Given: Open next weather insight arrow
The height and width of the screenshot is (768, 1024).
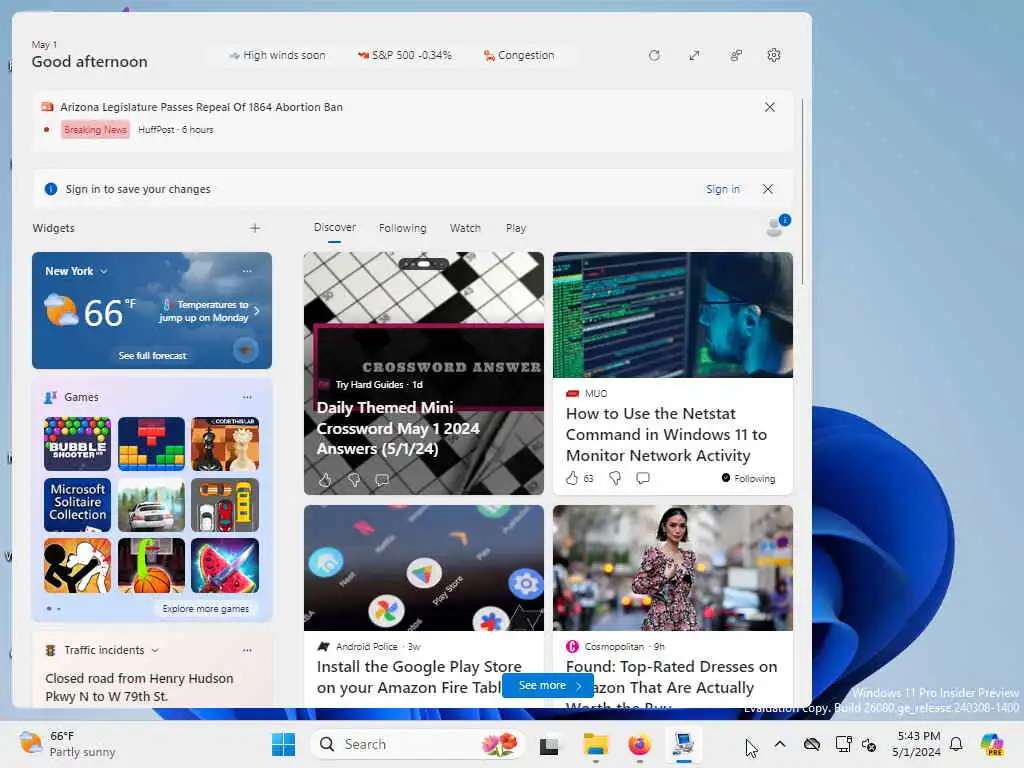Looking at the screenshot, I should [256, 311].
